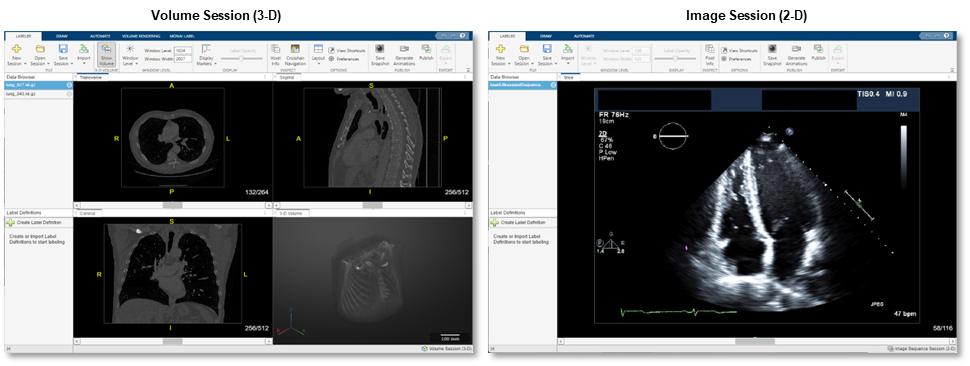Viewport: 970px width, 366px height.
Task: Click Label Opacity slider in Volume Session window
Action: (242, 58)
